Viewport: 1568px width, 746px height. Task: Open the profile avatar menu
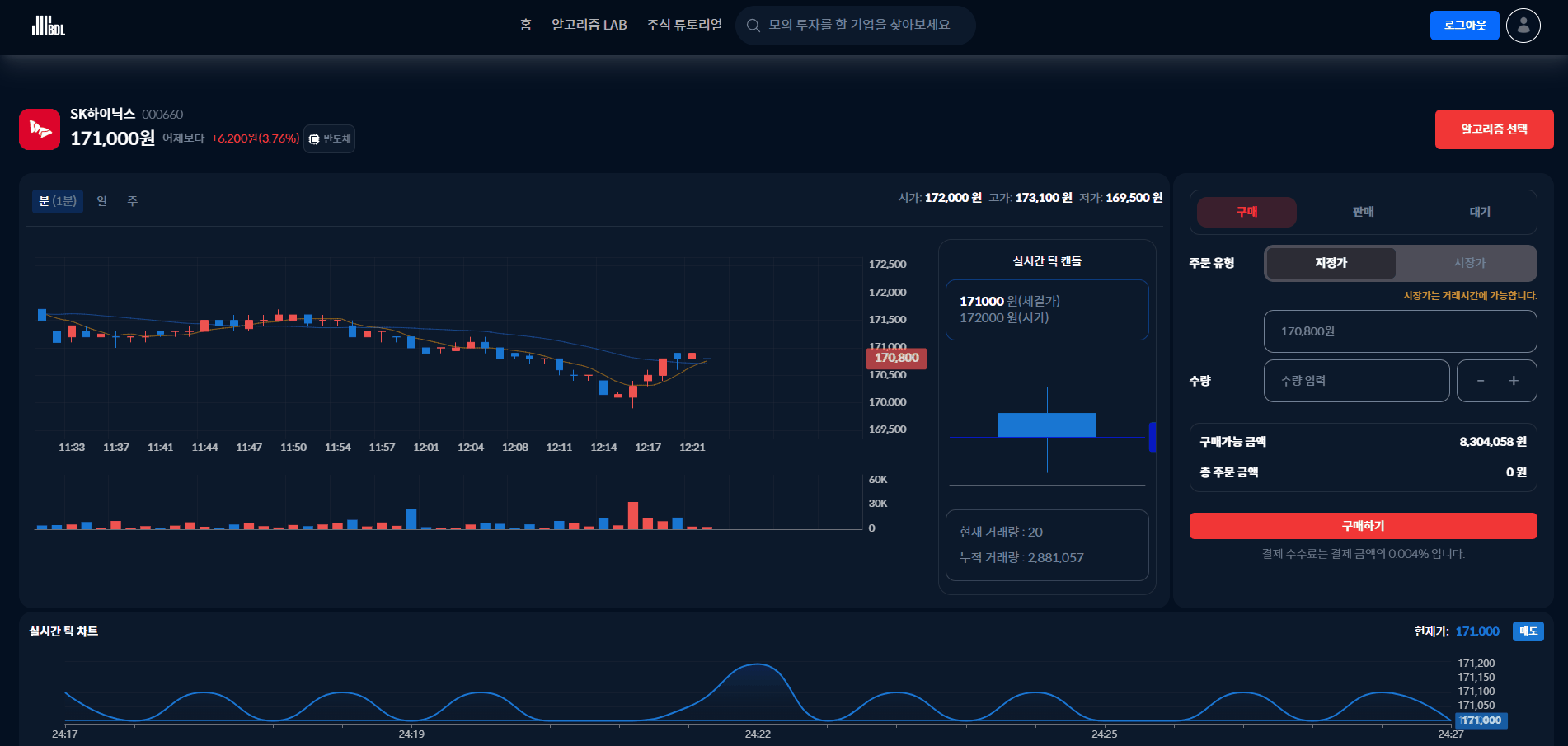click(1523, 25)
